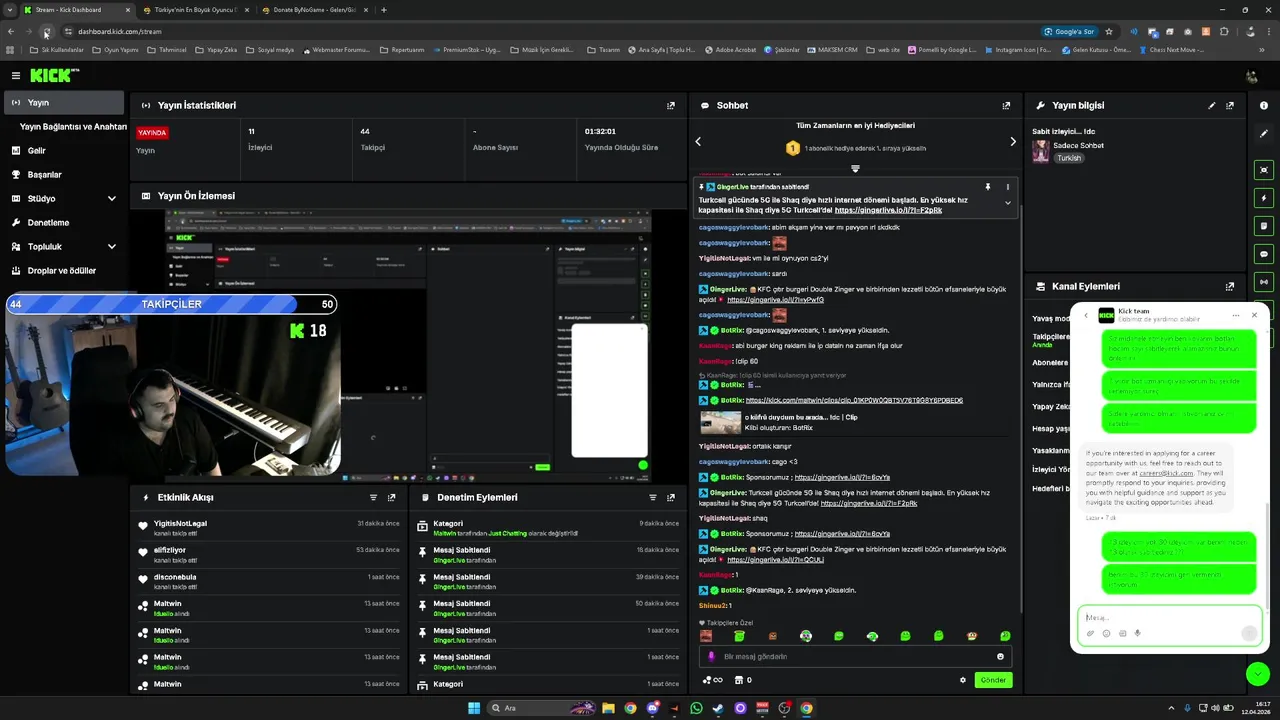Viewport: 1280px width, 720px height.
Task: Click the broadcast signal icon in right rail
Action: 1264,282
